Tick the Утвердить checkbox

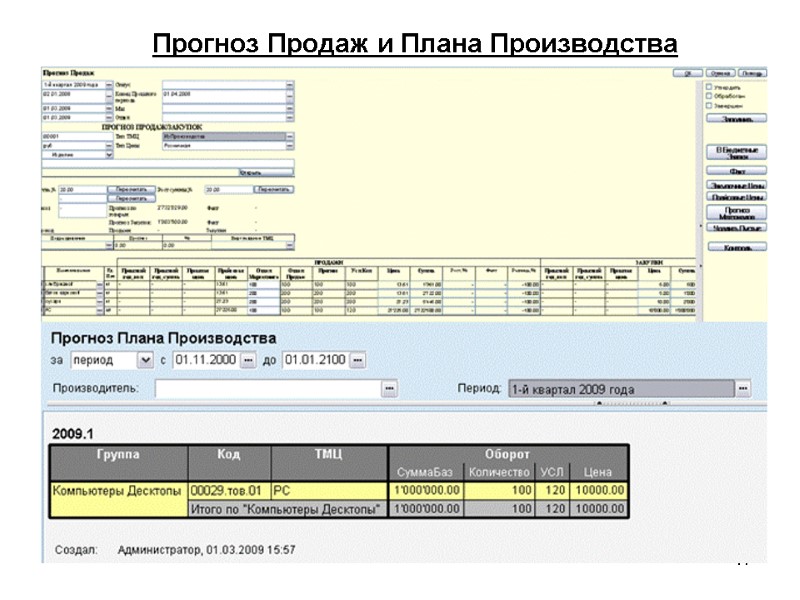tap(709, 87)
